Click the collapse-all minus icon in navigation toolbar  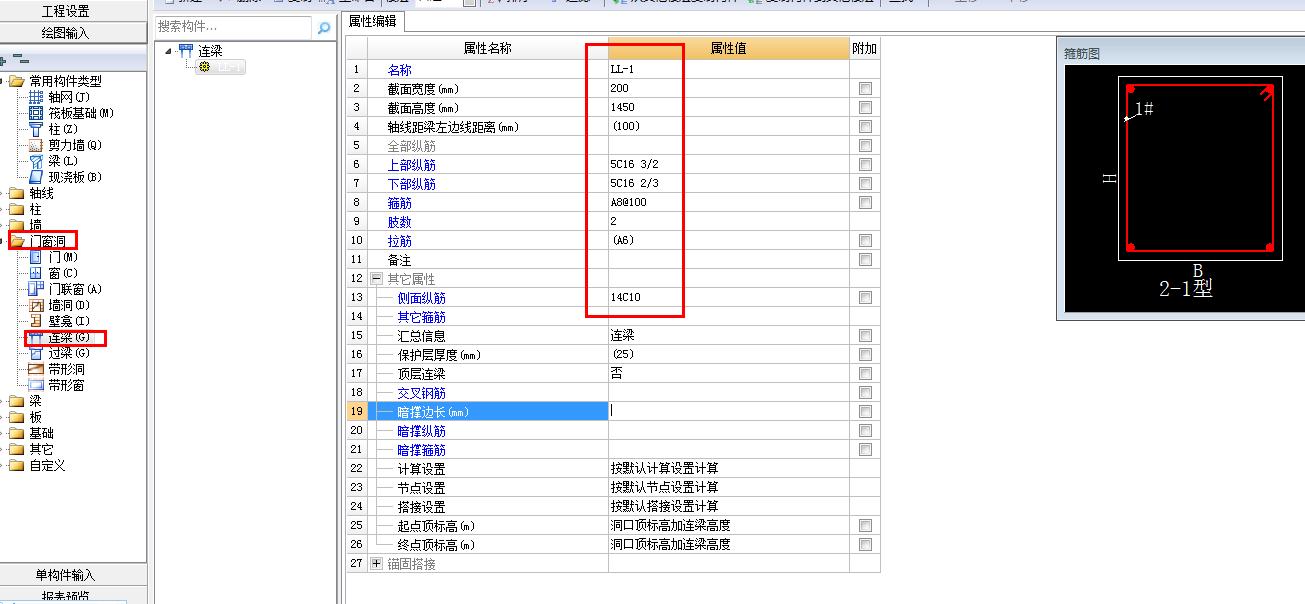21,60
